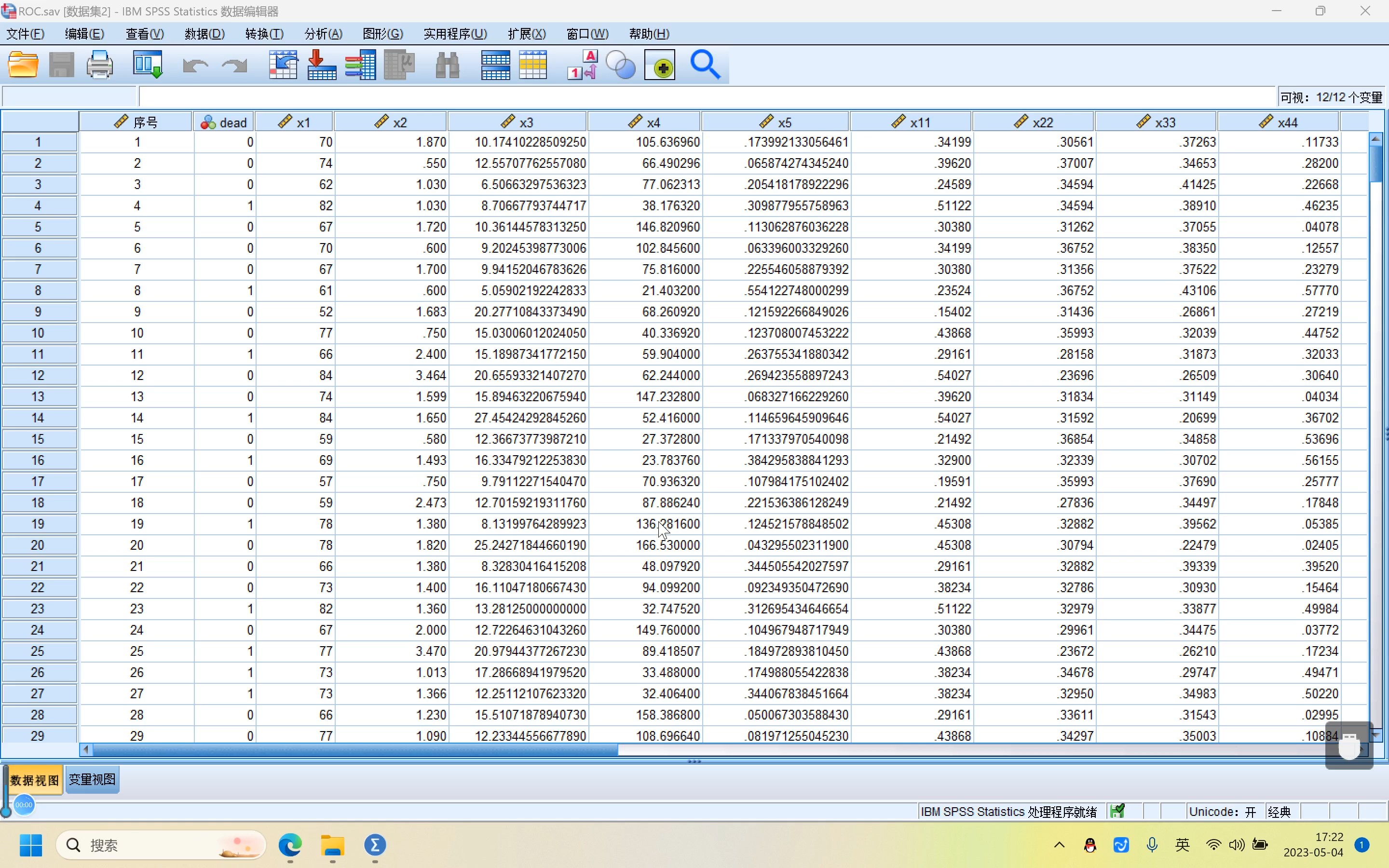Click the Go to case icon

point(283,65)
